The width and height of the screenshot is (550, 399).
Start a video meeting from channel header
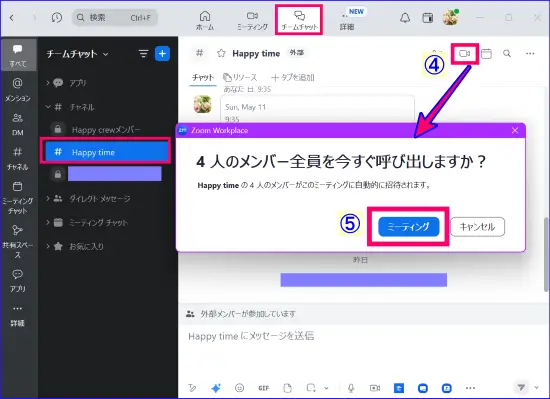[464, 54]
